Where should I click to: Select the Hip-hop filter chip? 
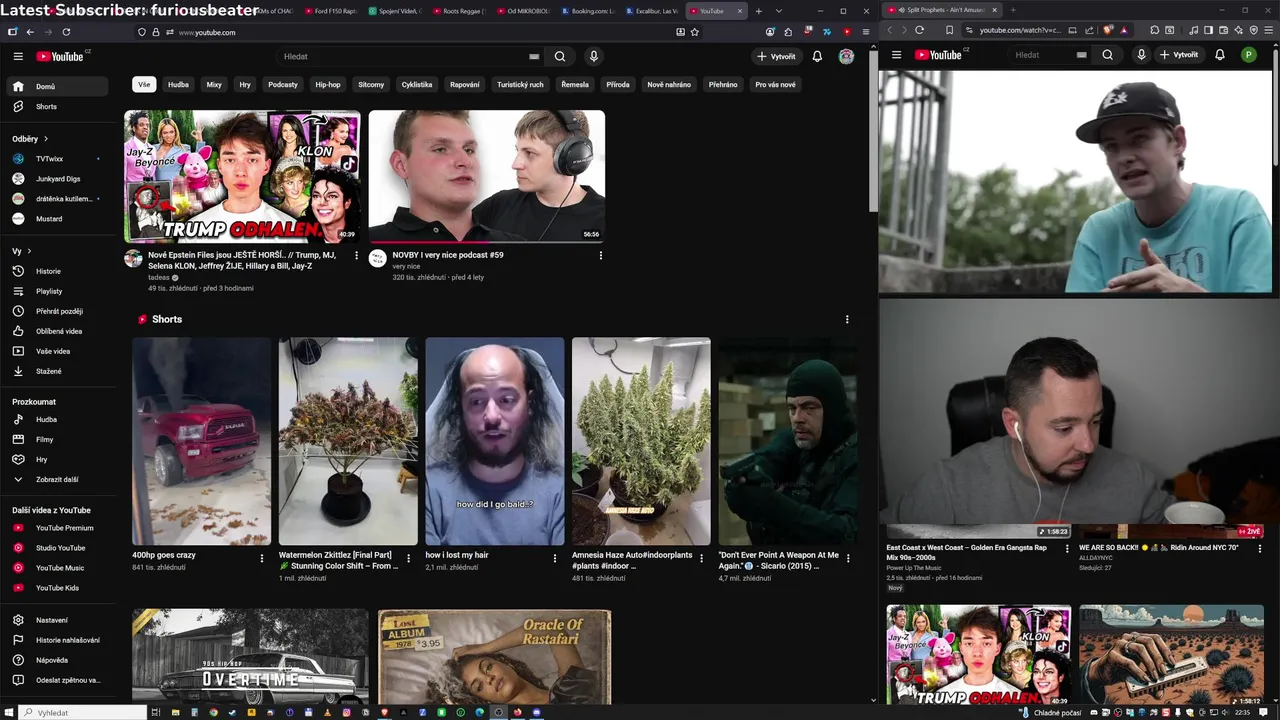coord(328,85)
